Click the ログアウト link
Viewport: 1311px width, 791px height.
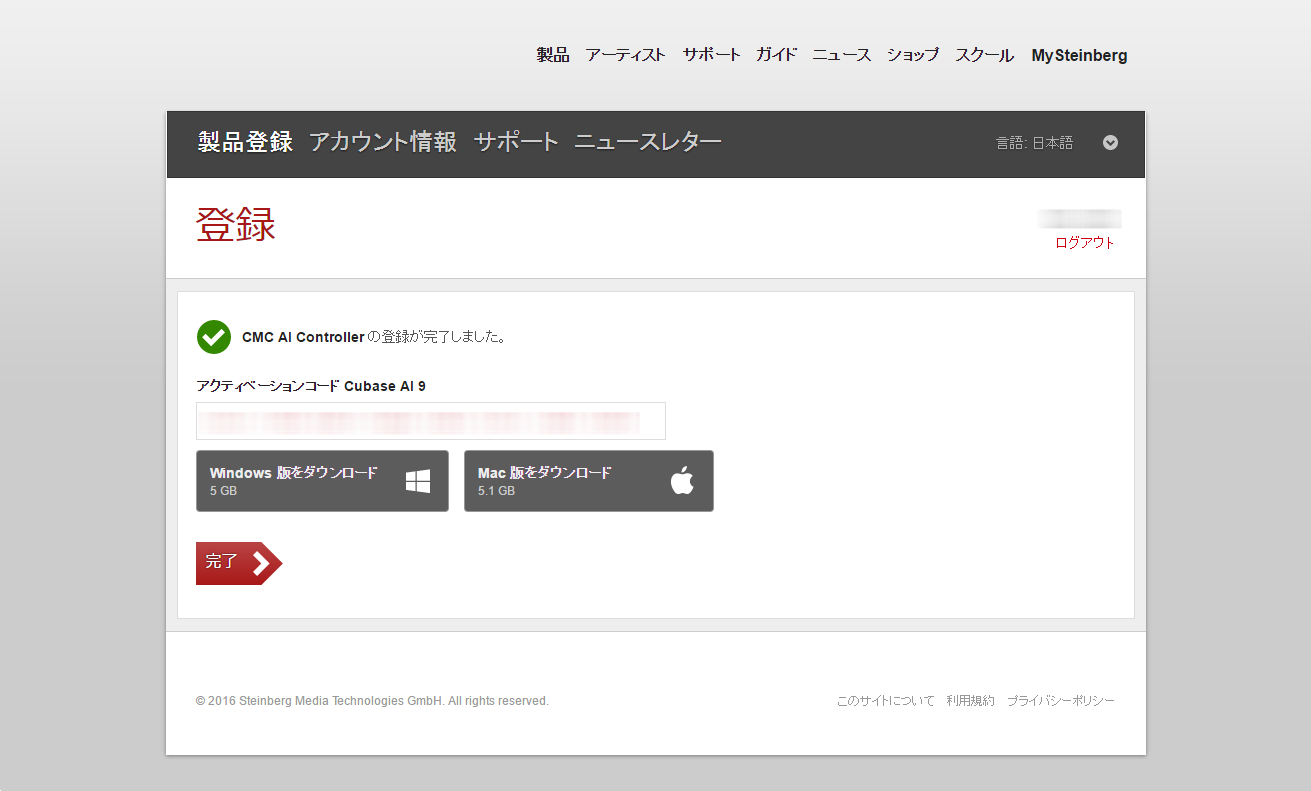[x=1085, y=243]
